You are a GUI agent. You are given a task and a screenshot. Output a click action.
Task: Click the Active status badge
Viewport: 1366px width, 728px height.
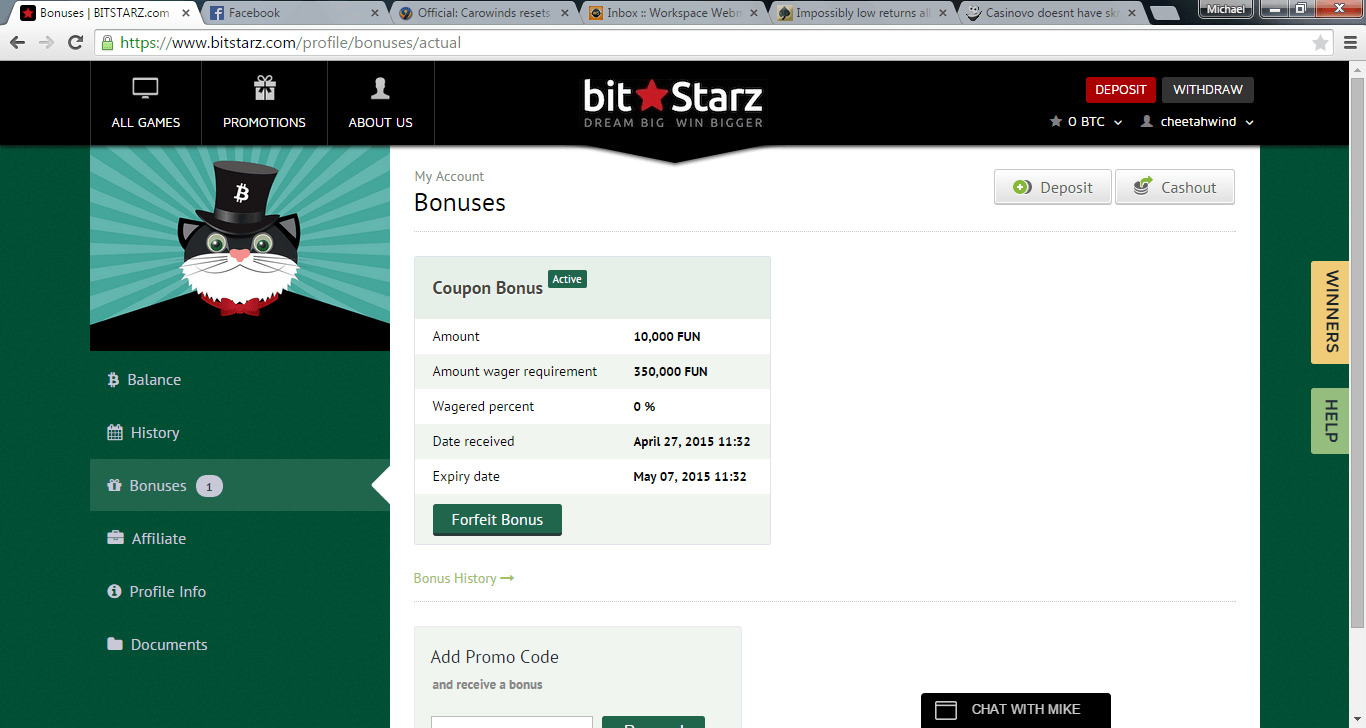tap(567, 279)
